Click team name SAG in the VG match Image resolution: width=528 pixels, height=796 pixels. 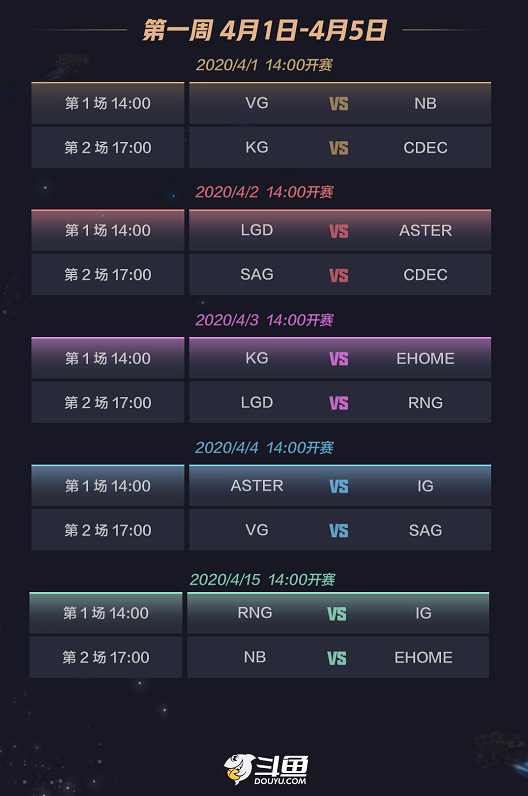pos(425,530)
